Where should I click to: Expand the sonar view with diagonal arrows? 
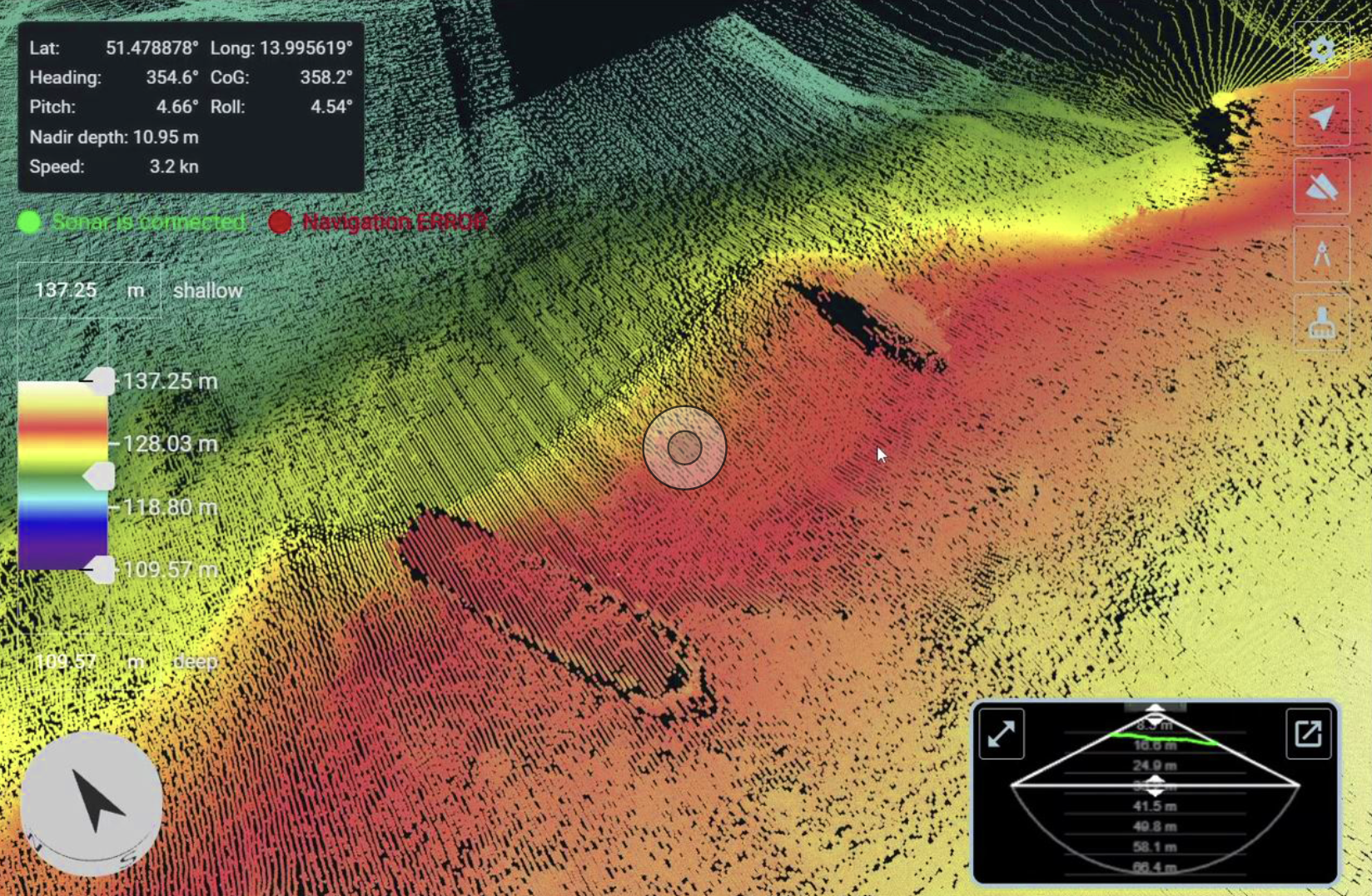[1002, 734]
